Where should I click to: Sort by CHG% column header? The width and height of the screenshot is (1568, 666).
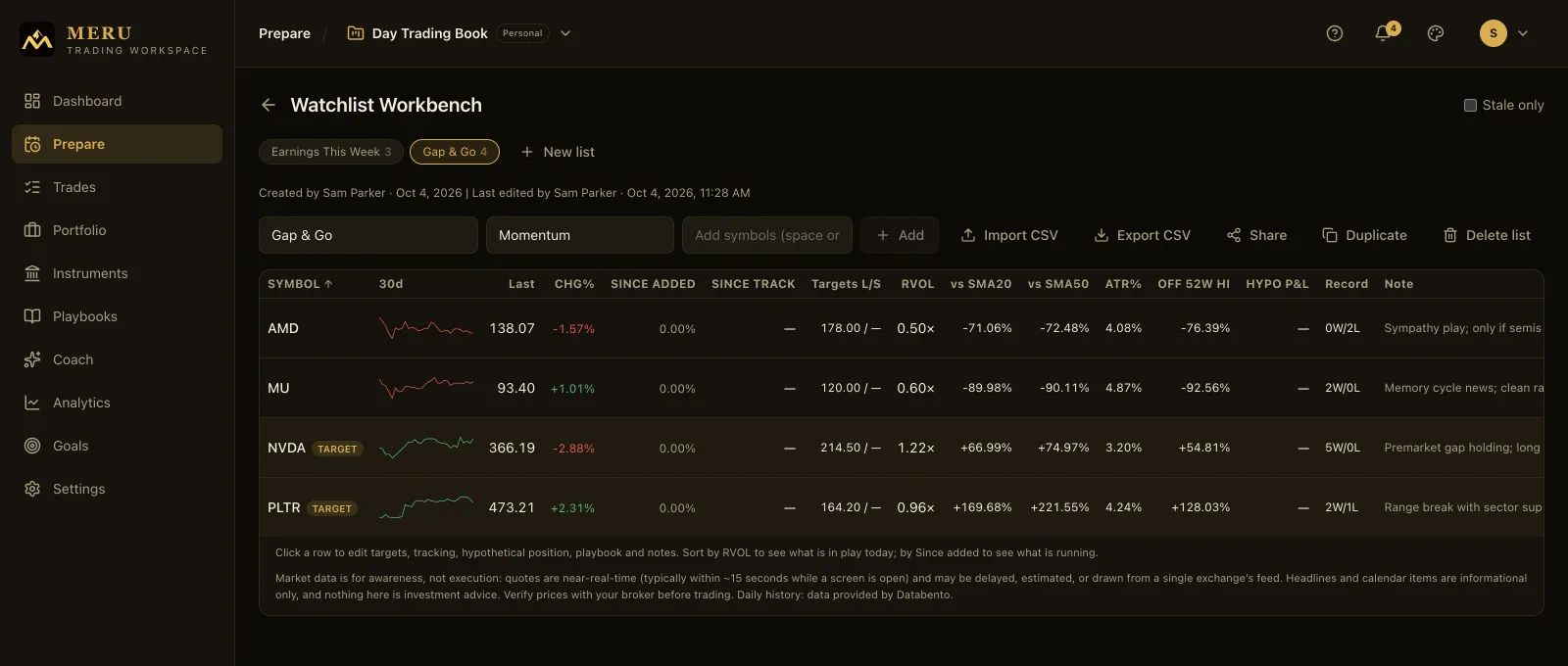click(x=574, y=284)
